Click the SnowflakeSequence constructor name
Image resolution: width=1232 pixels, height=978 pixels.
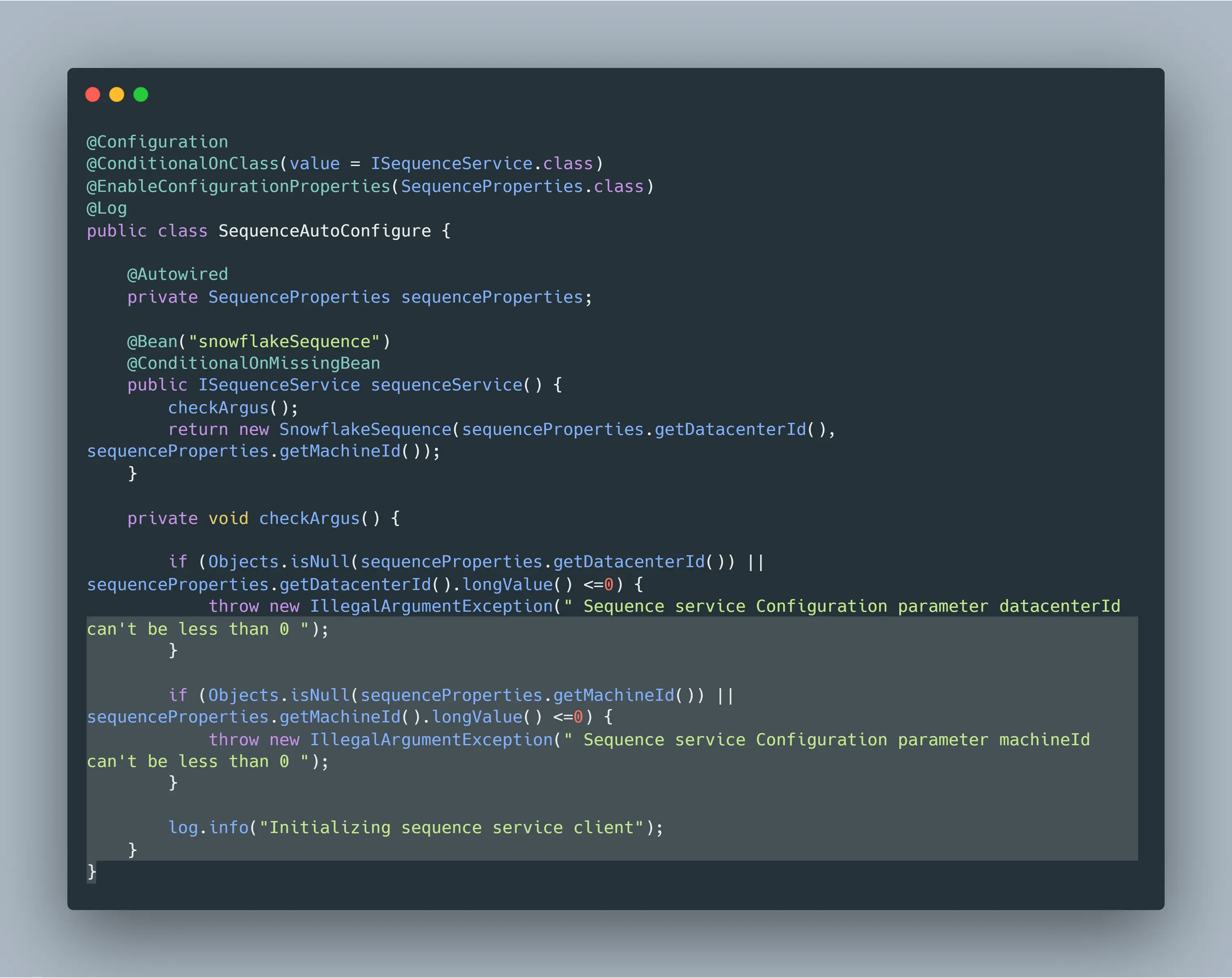click(365, 430)
